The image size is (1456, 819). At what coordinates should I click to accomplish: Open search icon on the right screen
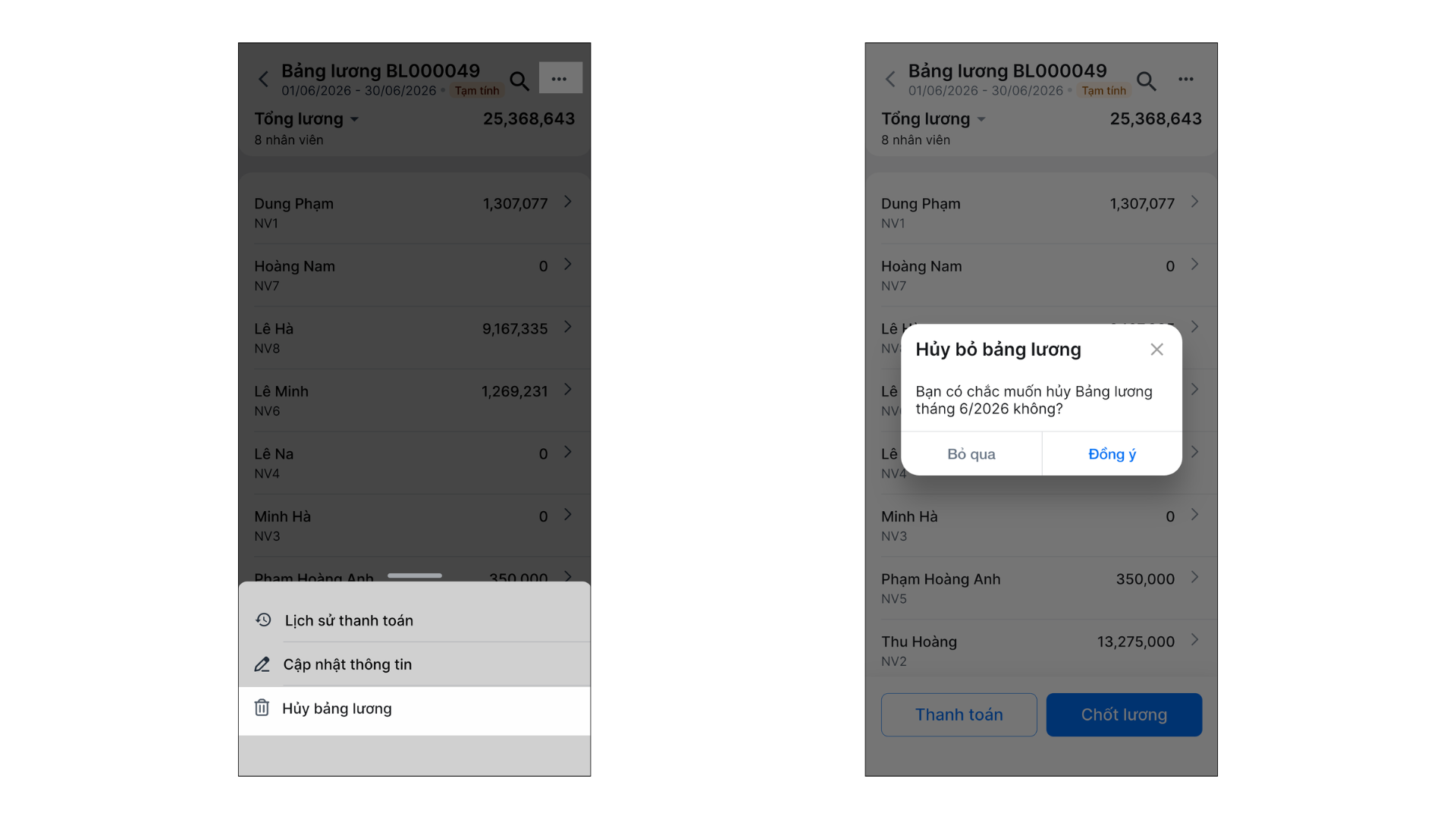(x=1147, y=80)
